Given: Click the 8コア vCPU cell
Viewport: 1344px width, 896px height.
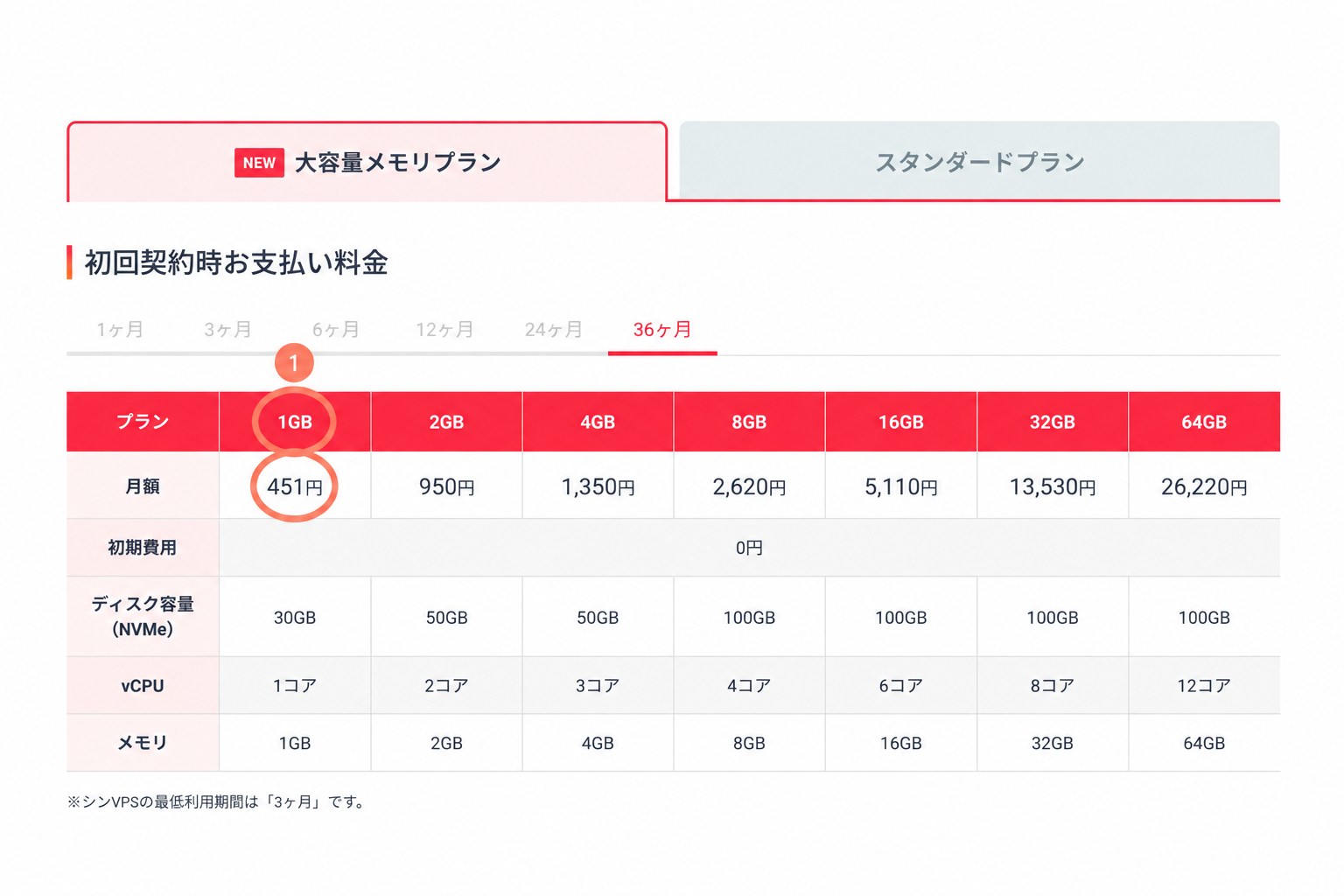Looking at the screenshot, I should point(1053,686).
